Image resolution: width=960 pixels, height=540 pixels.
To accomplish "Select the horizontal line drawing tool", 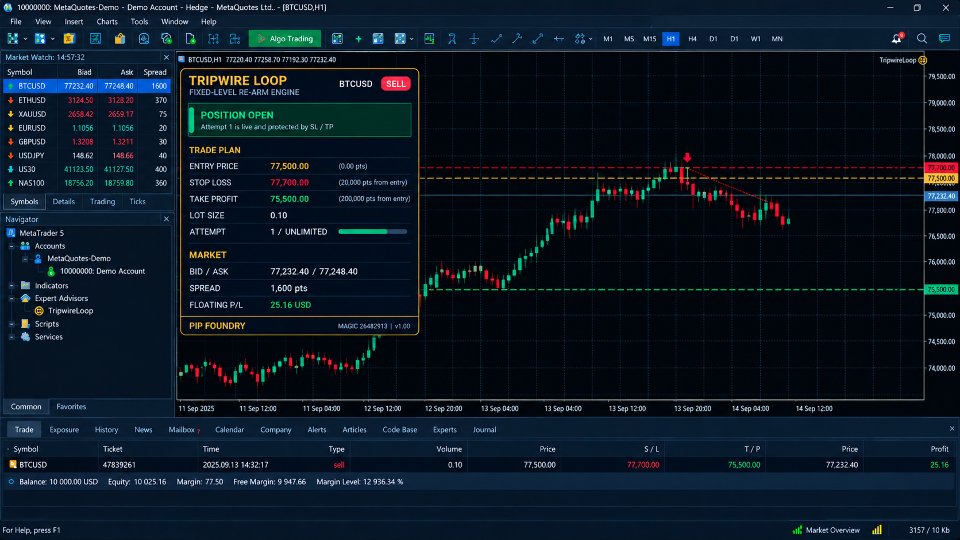I will 558,39.
